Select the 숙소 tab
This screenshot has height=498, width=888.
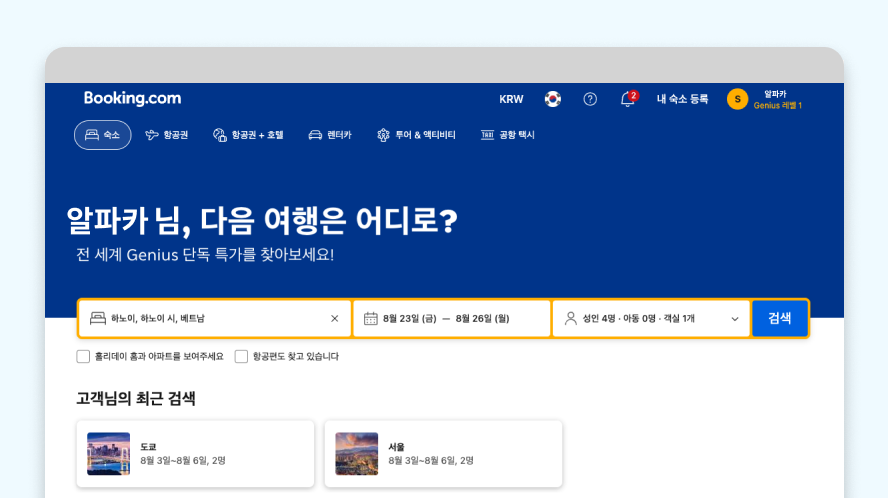tap(103, 135)
